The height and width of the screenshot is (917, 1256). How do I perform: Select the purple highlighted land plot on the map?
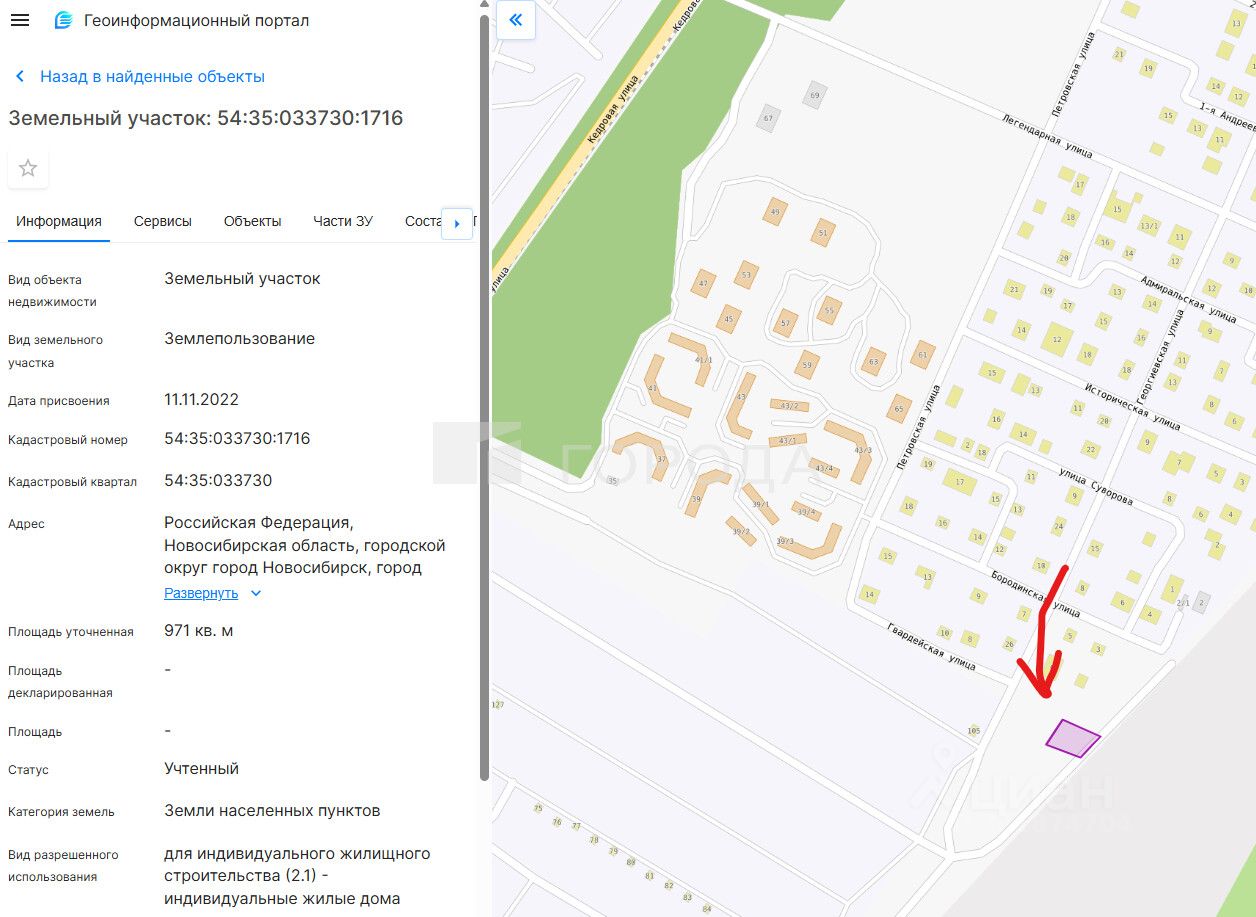point(1072,739)
